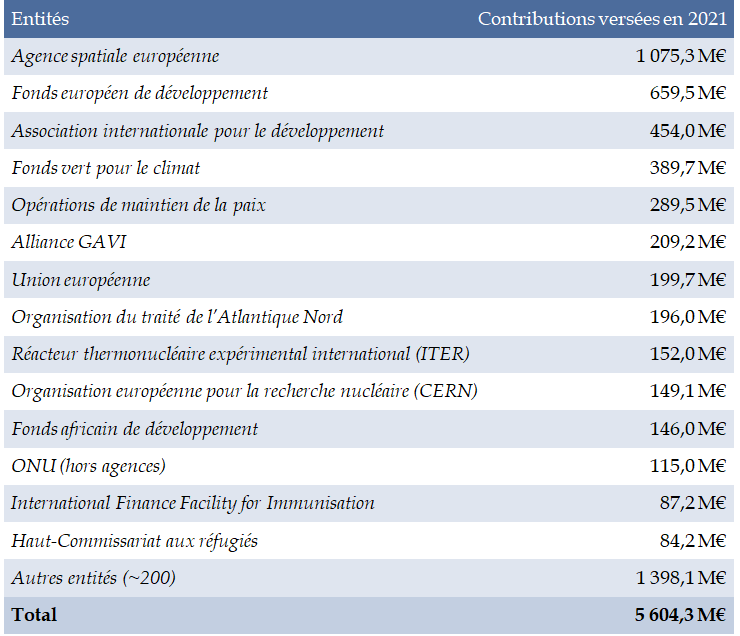
Task: Select the total amount 5 604,3 M€
Action: click(x=679, y=615)
